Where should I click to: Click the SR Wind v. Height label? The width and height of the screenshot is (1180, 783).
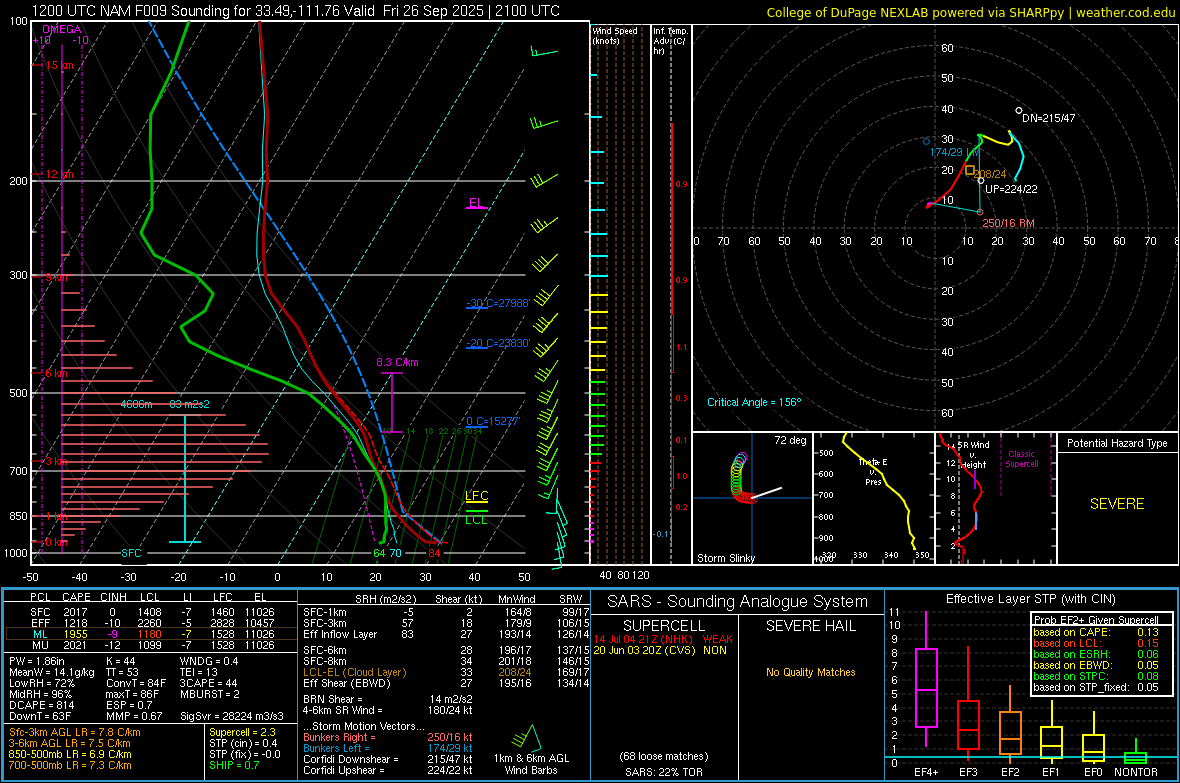[x=973, y=455]
